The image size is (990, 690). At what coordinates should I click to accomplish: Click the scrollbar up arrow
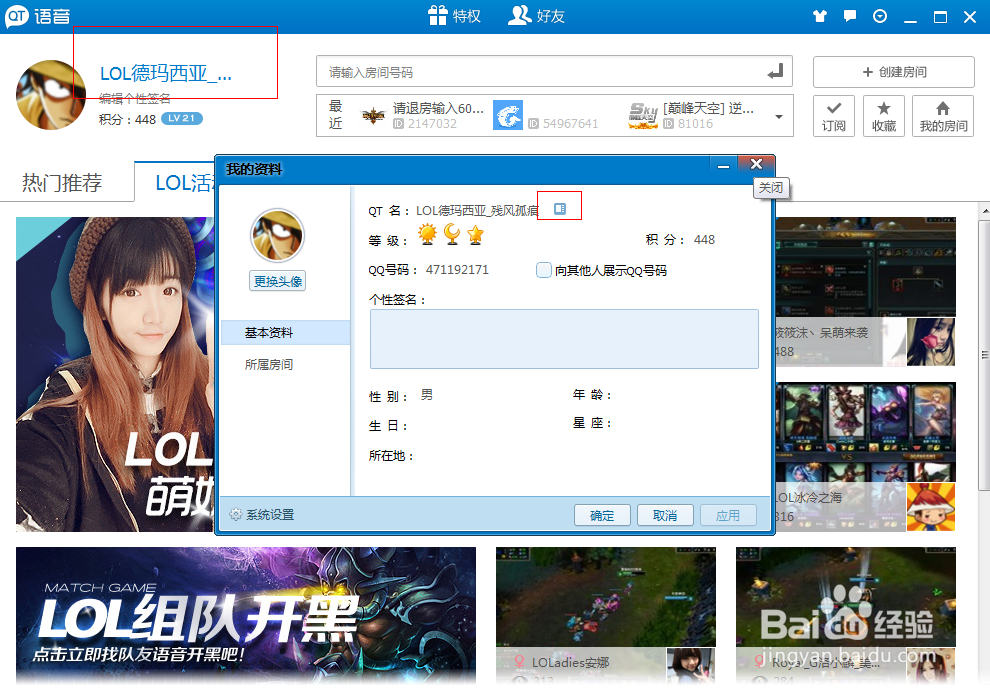tap(984, 210)
